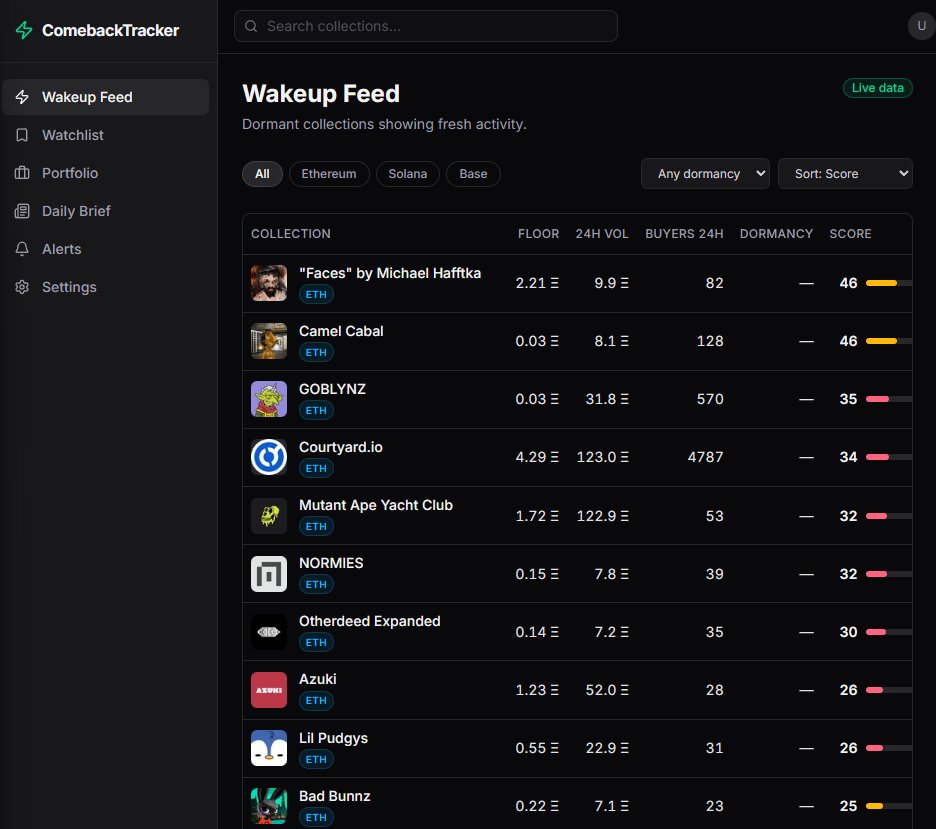Click the Mutant Ape Yacht Club icon
The image size is (936, 829).
[269, 515]
